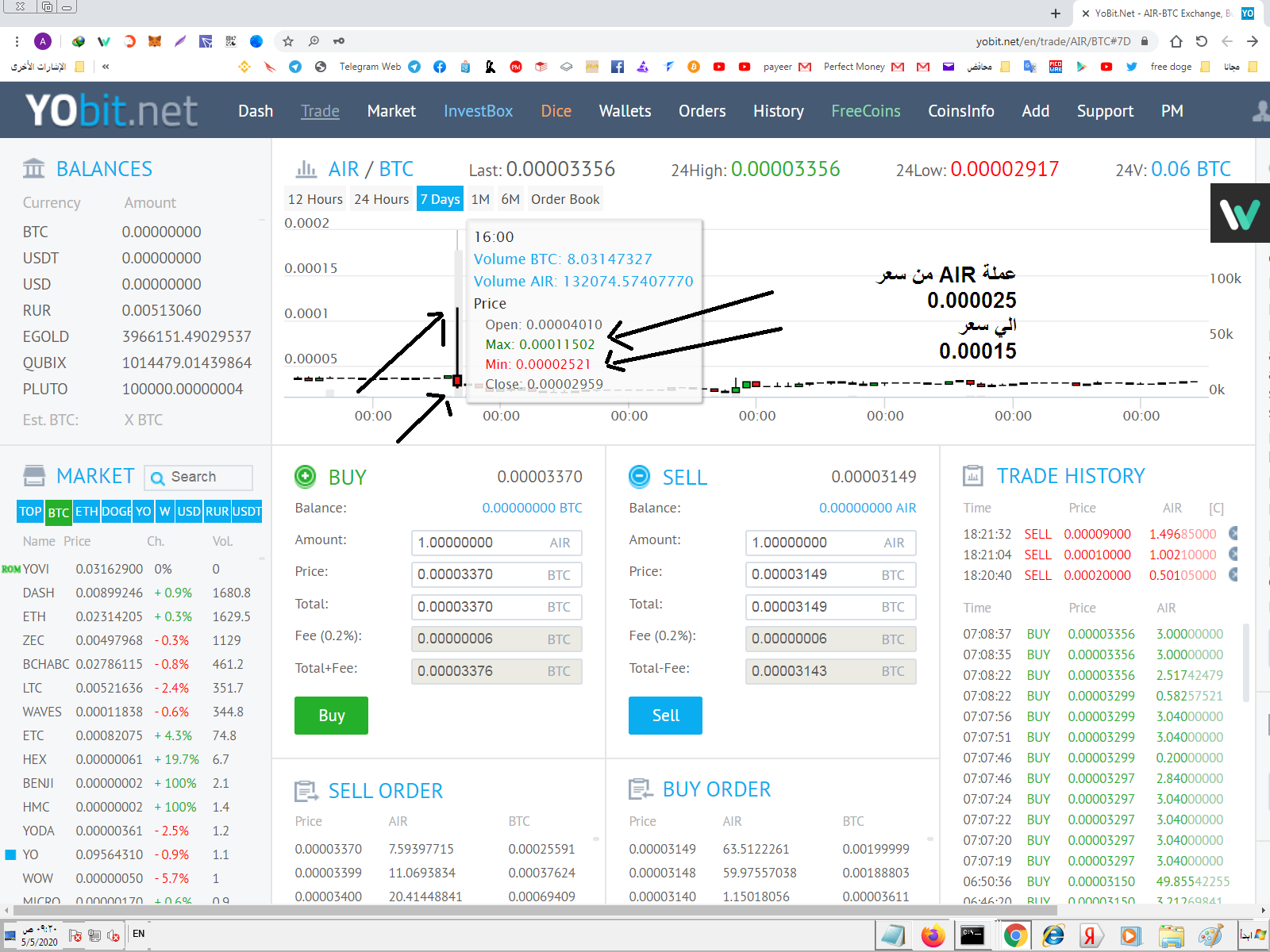
Task: Select the 24 Hours chart range
Action: pos(381,199)
